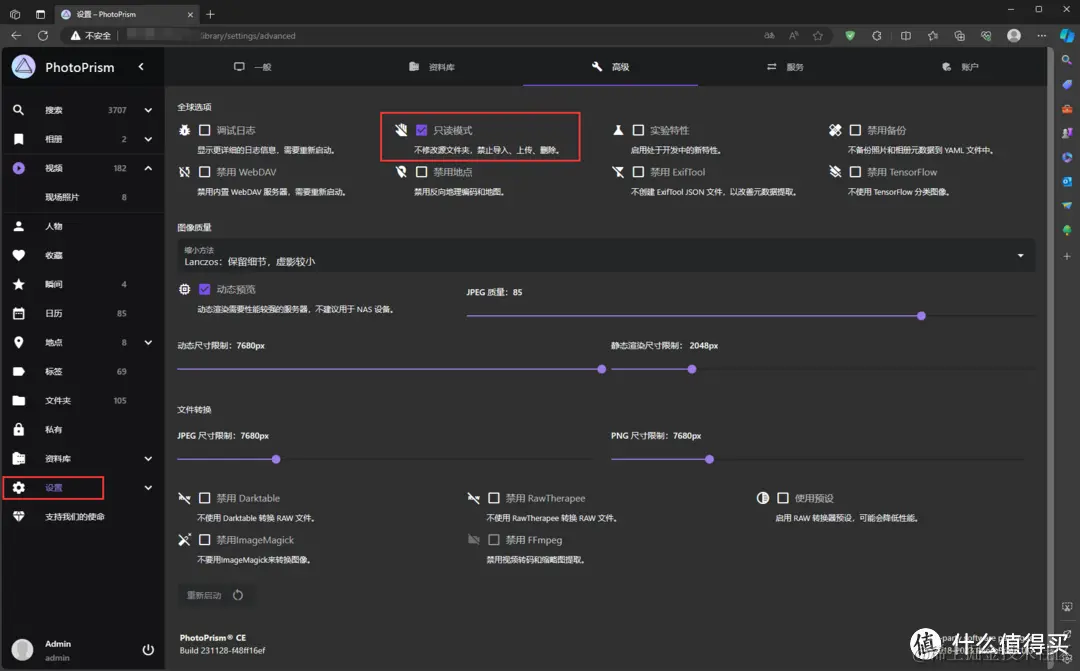
Task: Open new browser tab with plus
Action: pyautogui.click(x=211, y=14)
